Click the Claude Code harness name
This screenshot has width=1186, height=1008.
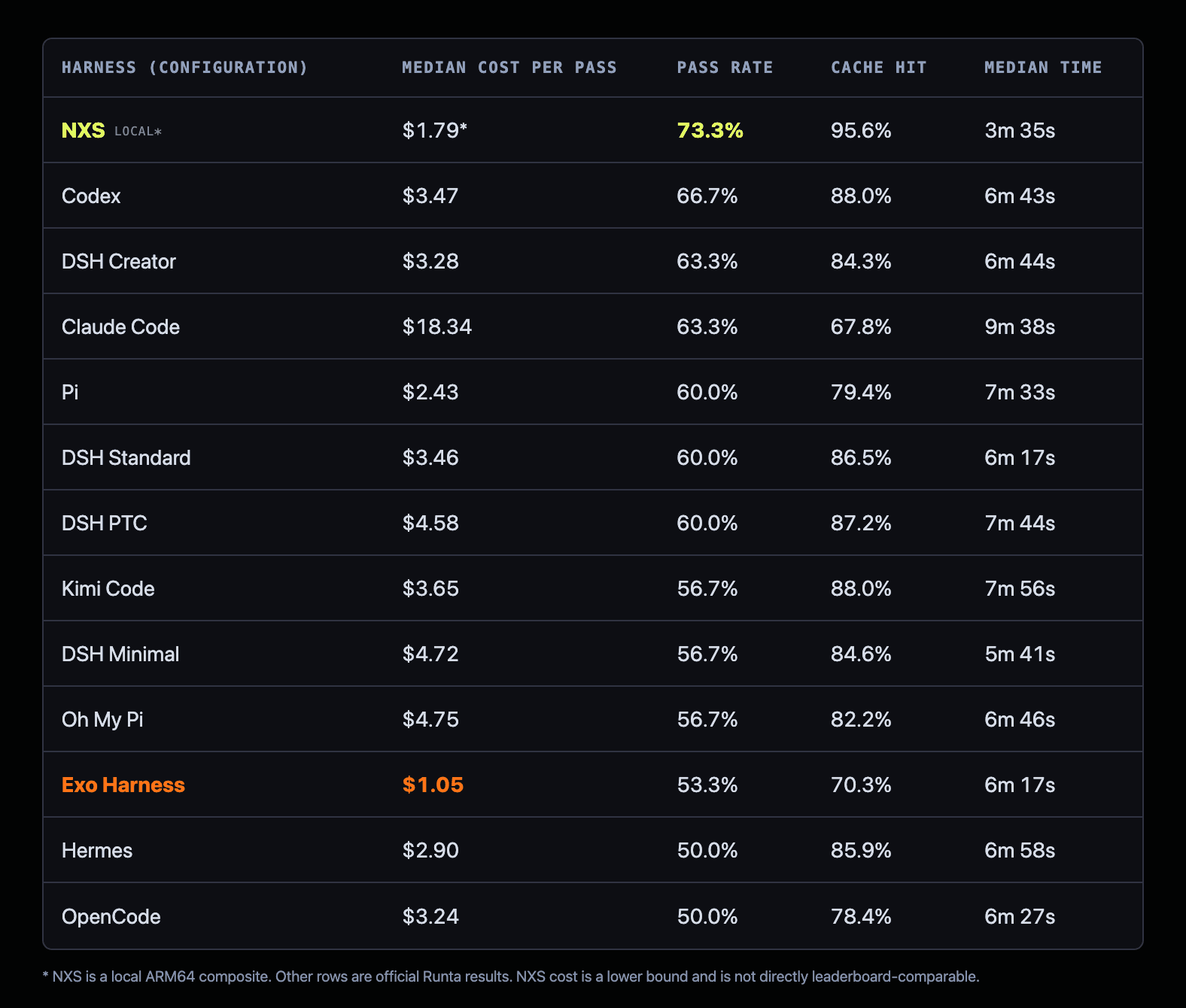[120, 327]
